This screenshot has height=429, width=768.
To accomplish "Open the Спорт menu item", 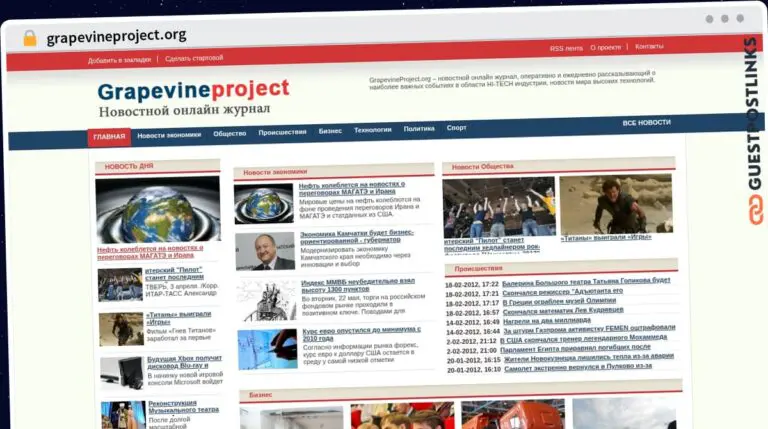I will click(x=456, y=128).
